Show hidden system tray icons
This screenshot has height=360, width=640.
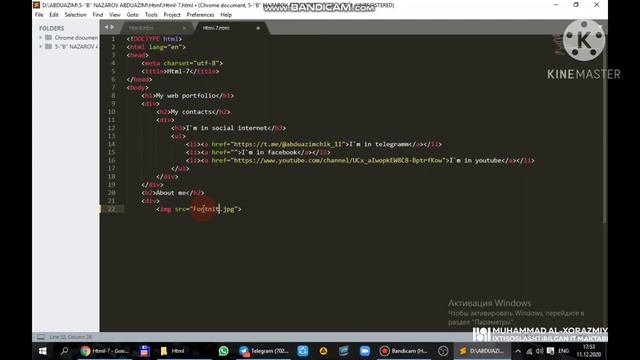point(518,351)
